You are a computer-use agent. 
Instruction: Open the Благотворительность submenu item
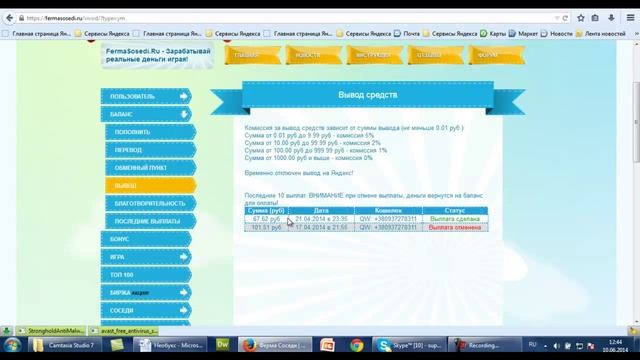pos(151,203)
